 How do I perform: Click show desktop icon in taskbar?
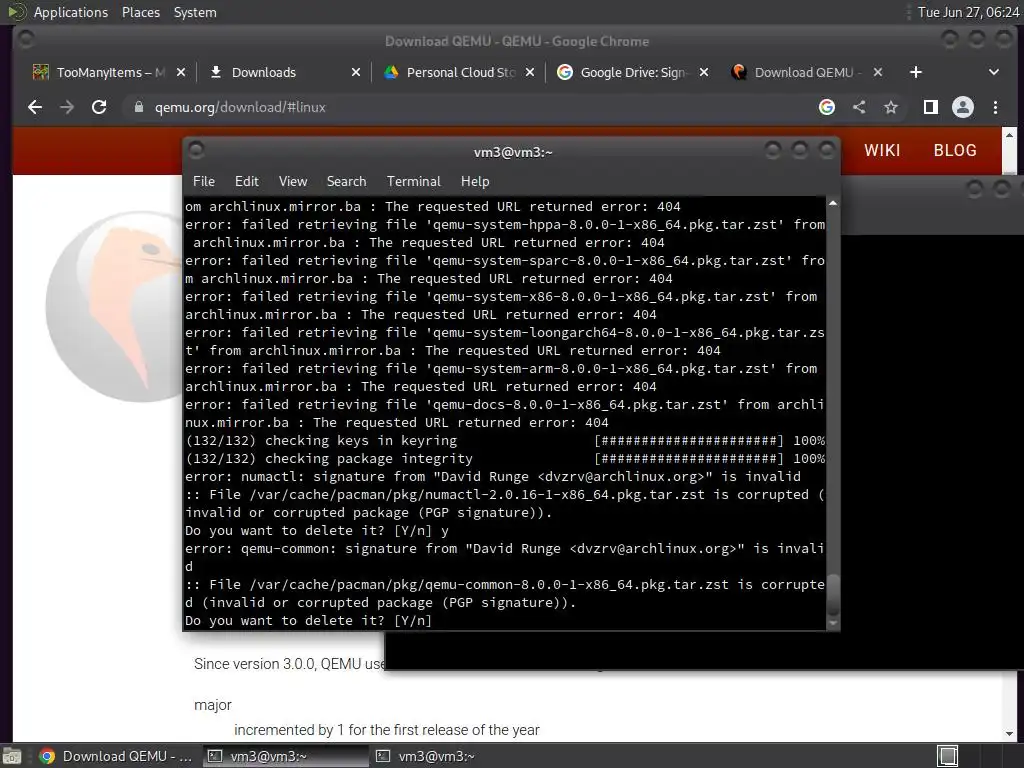tap(12, 756)
